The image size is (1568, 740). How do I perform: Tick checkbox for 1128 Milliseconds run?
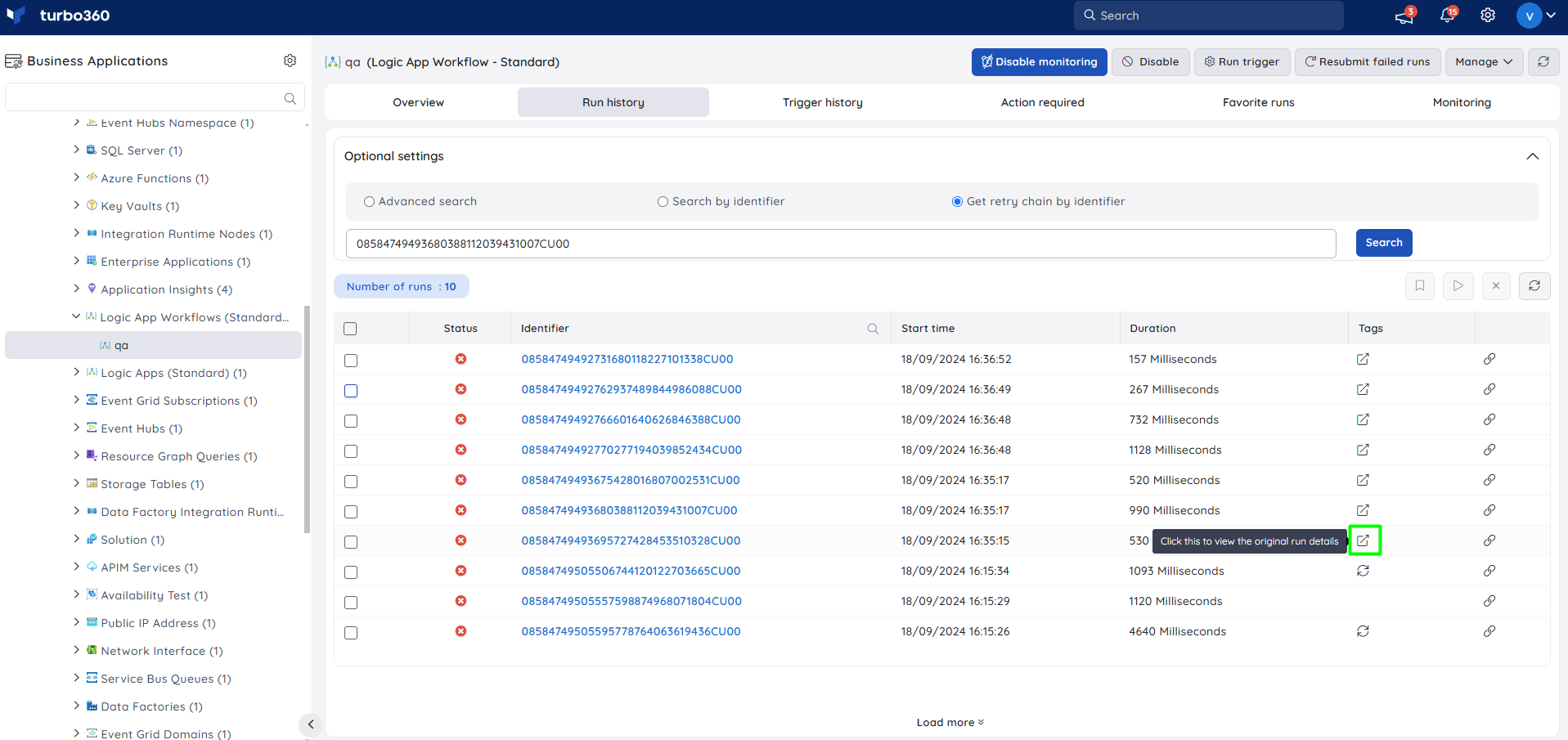(351, 451)
